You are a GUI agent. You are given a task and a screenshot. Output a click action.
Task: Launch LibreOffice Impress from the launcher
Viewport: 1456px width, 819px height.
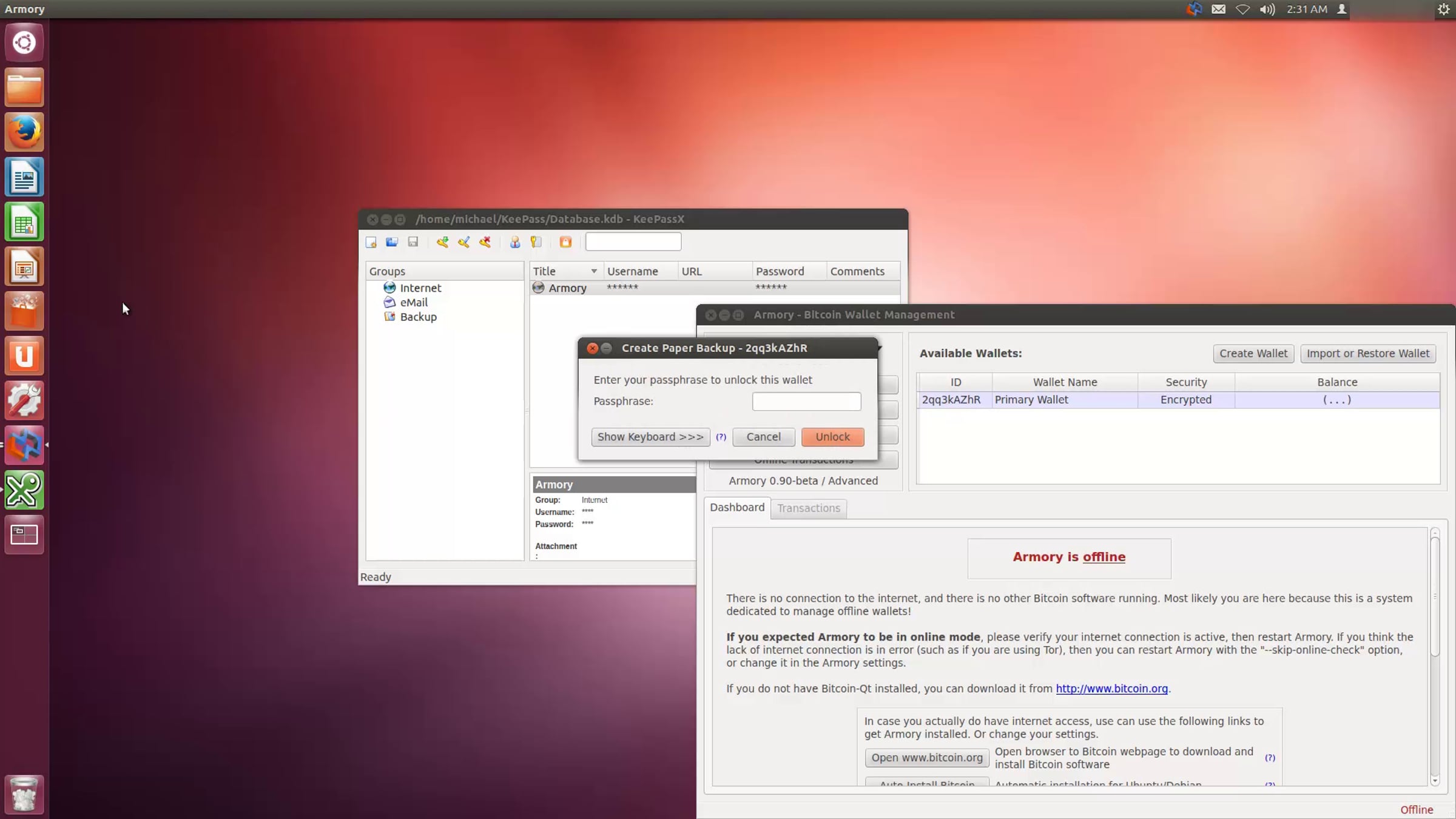[x=24, y=266]
